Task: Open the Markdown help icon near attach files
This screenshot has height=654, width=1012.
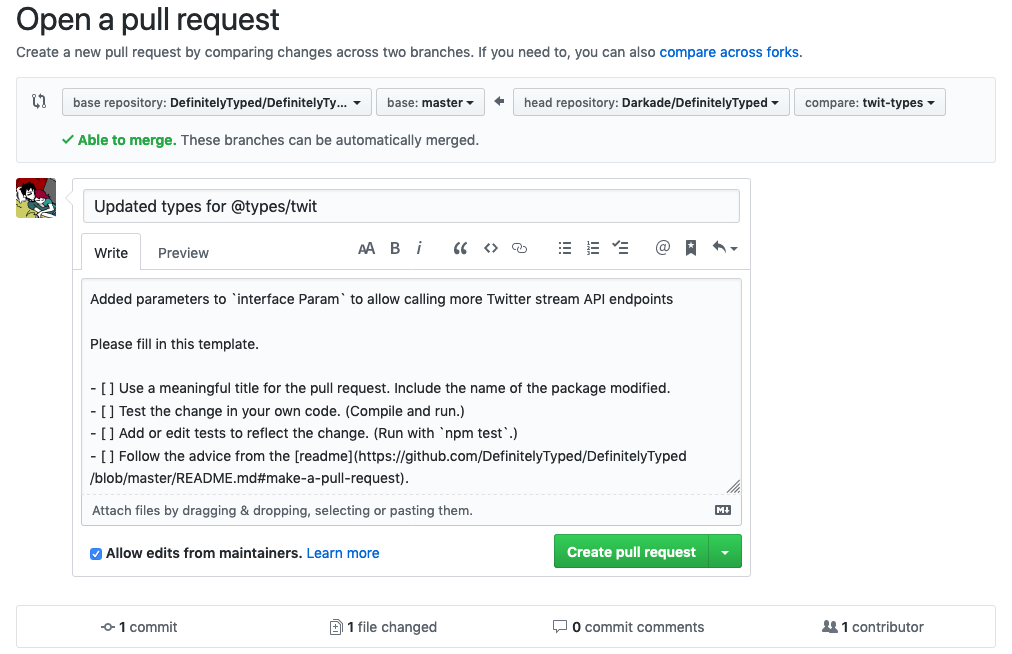Action: tap(722, 510)
